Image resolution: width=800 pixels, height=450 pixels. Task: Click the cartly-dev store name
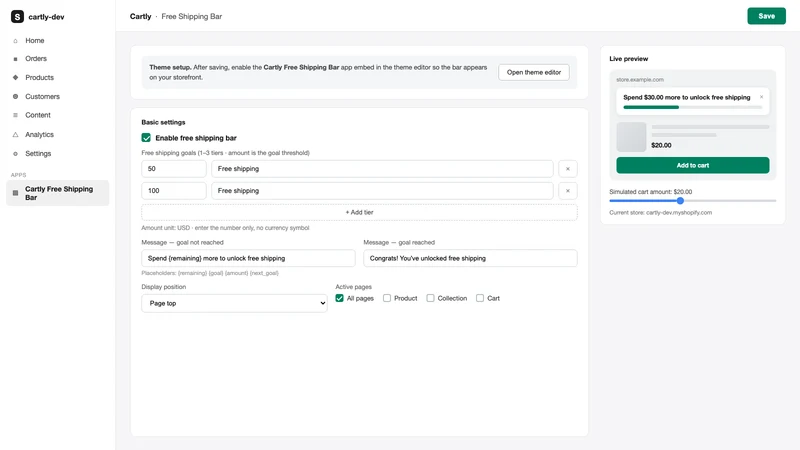click(46, 17)
